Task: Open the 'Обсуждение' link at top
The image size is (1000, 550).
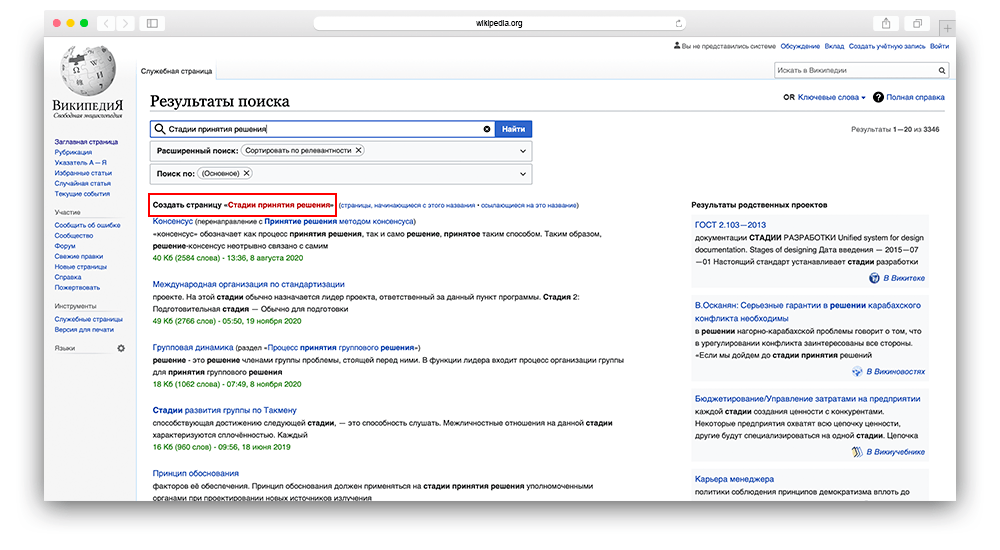Action: [800, 46]
